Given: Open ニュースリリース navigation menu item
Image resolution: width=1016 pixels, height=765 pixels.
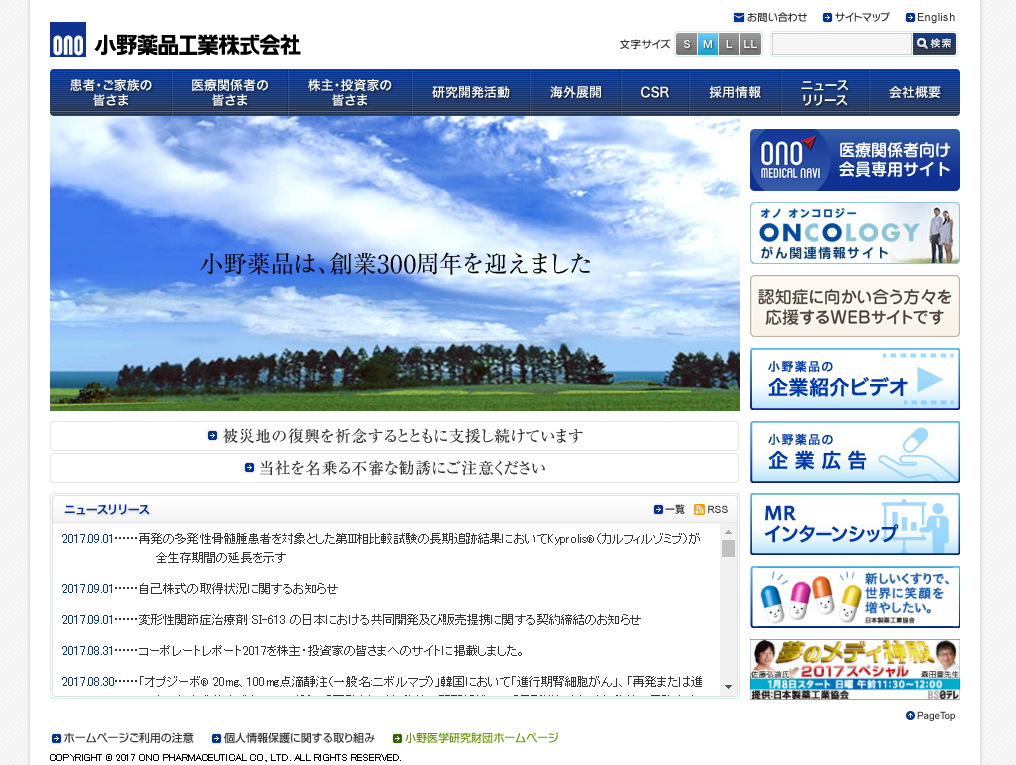Looking at the screenshot, I should point(824,93).
